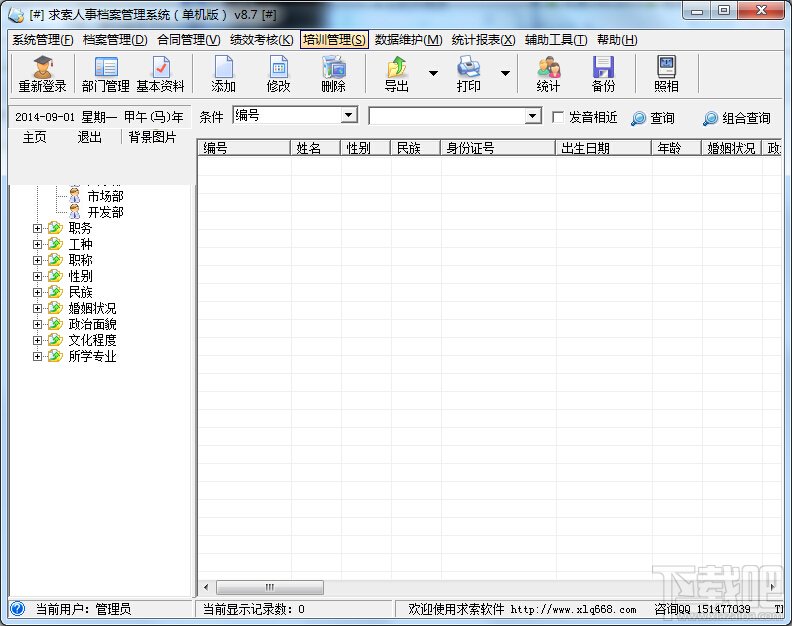Click the 民族 folder icon in tree
The height and width of the screenshot is (626, 792).
click(x=55, y=292)
